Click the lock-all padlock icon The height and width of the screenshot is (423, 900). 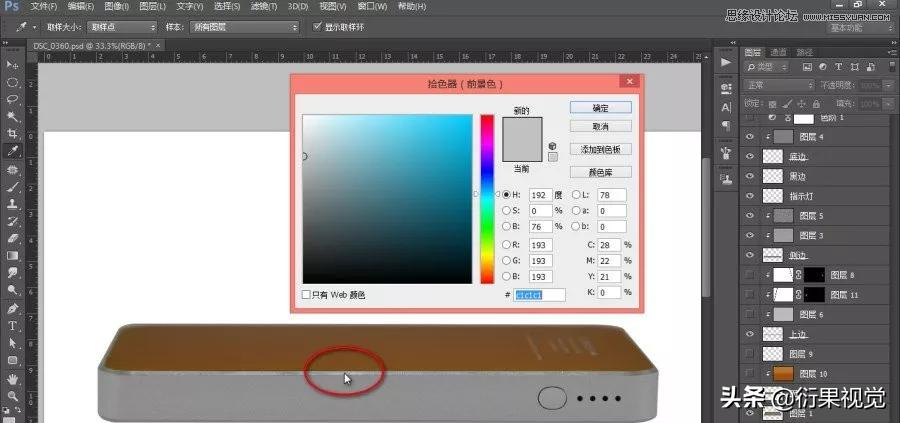pyautogui.click(x=814, y=104)
